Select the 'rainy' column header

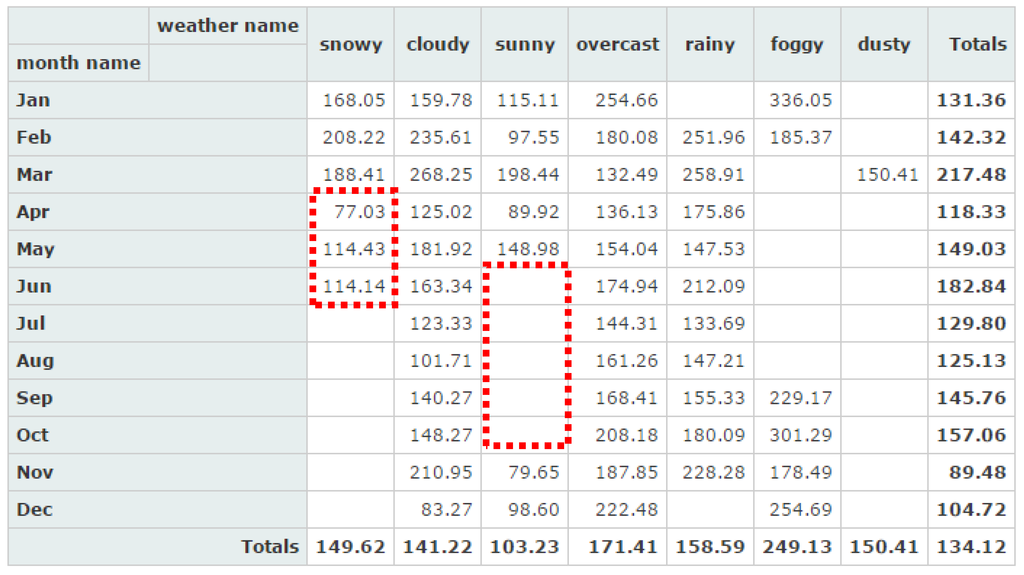click(x=709, y=44)
